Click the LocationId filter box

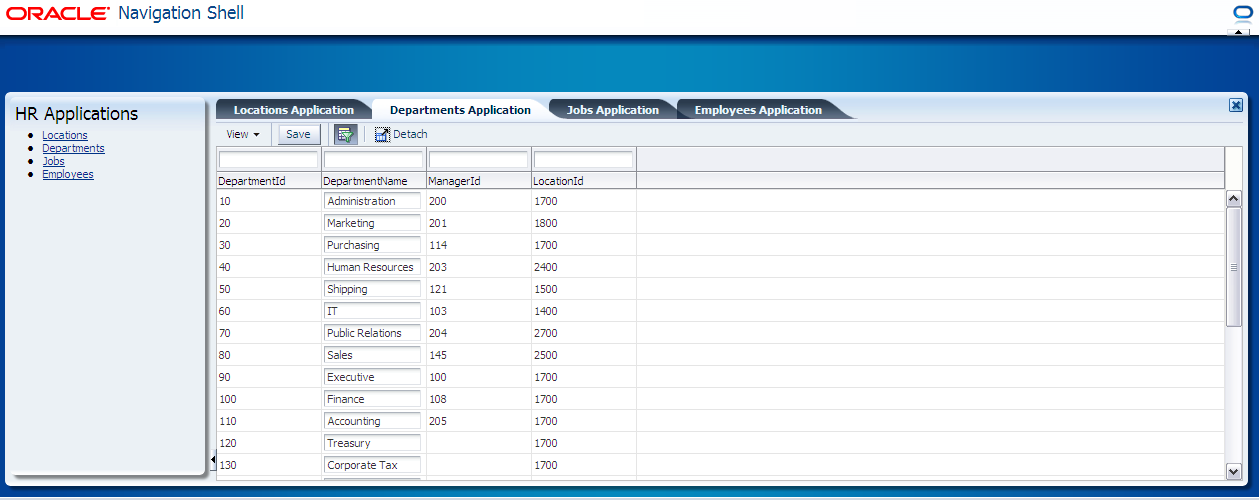[x=583, y=160]
